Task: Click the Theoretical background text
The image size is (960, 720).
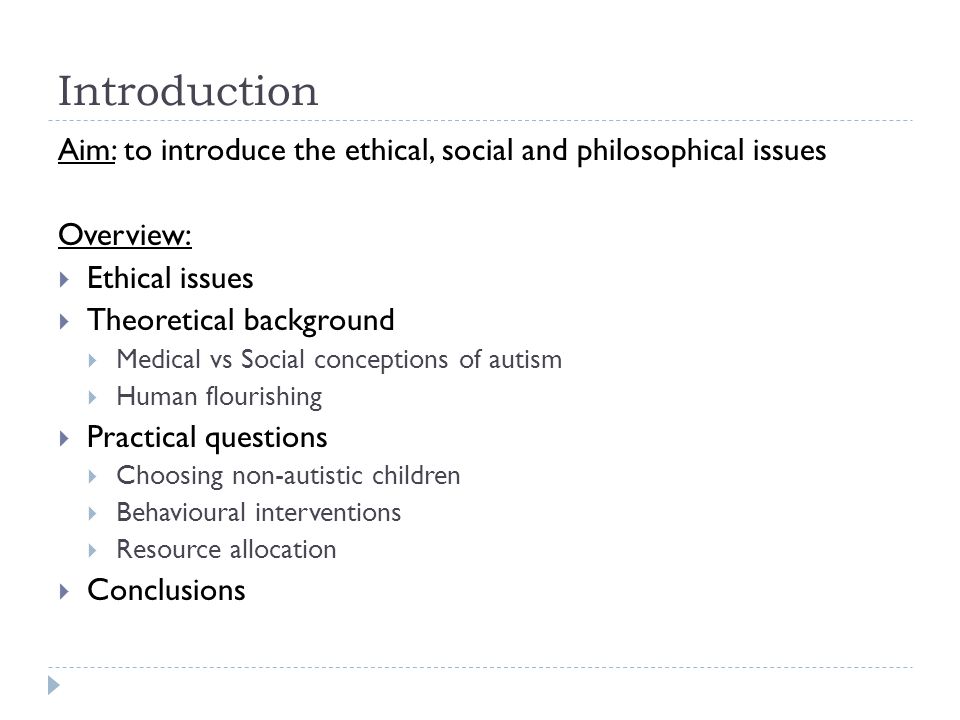Action: click(x=241, y=321)
